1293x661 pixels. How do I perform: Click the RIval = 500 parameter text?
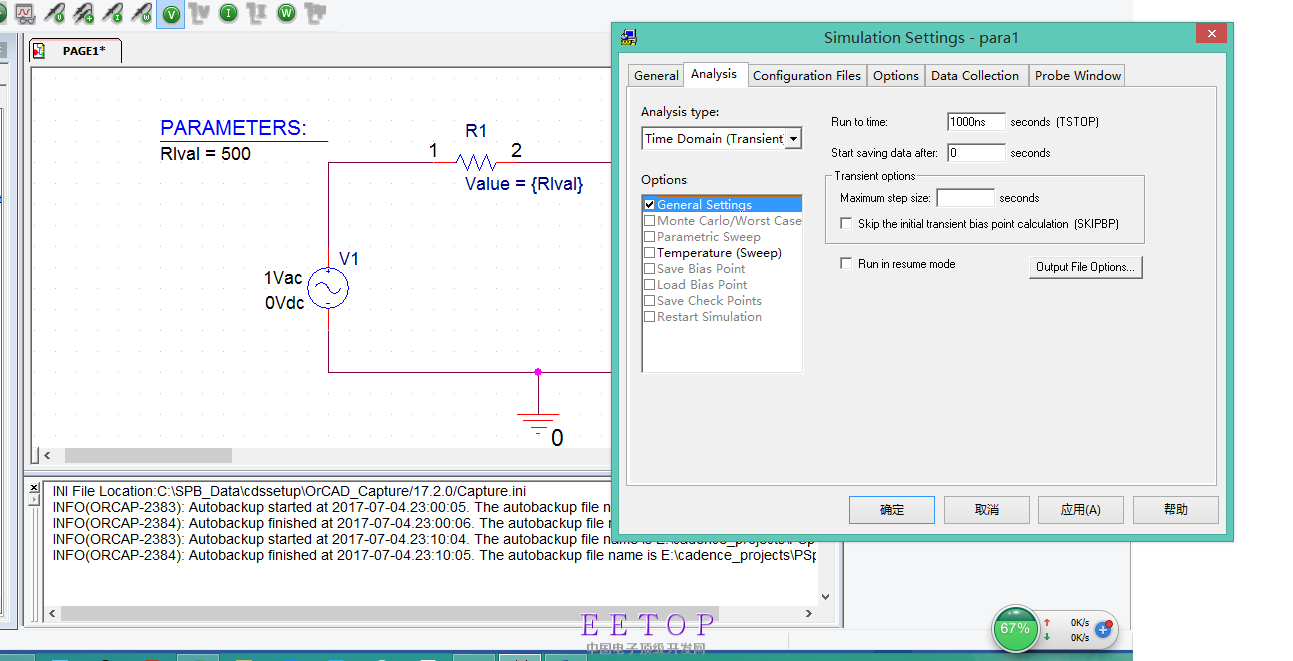[x=205, y=154]
